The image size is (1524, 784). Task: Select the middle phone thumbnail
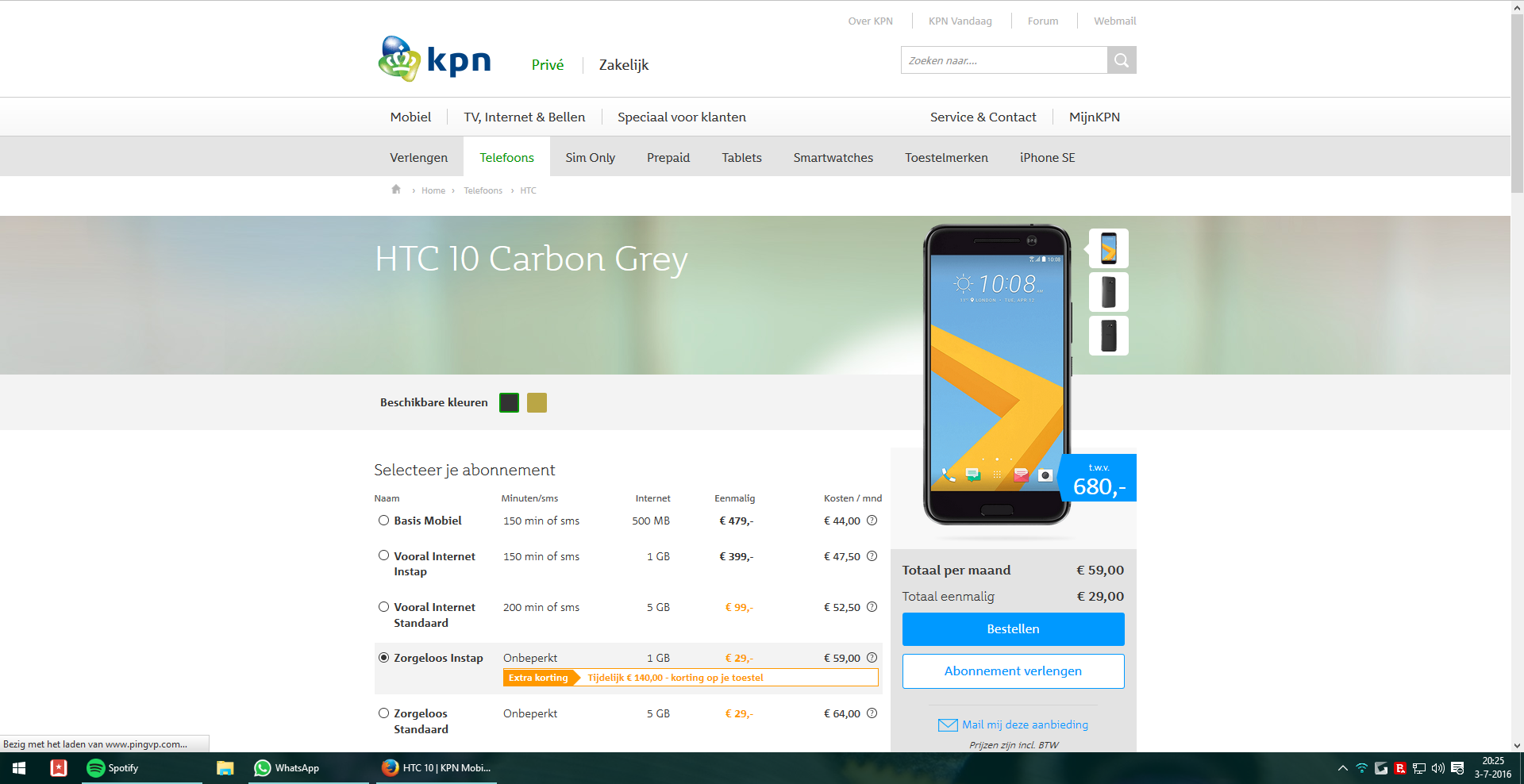(x=1109, y=292)
